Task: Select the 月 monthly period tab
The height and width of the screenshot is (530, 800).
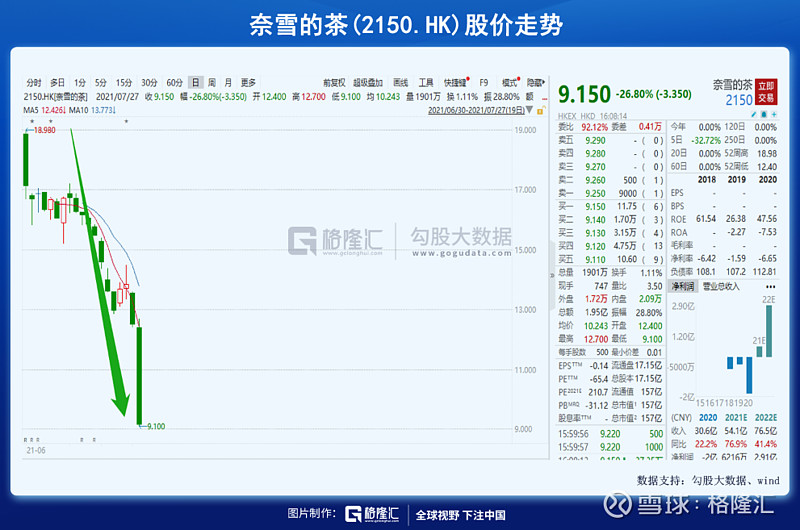Action: 228,83
